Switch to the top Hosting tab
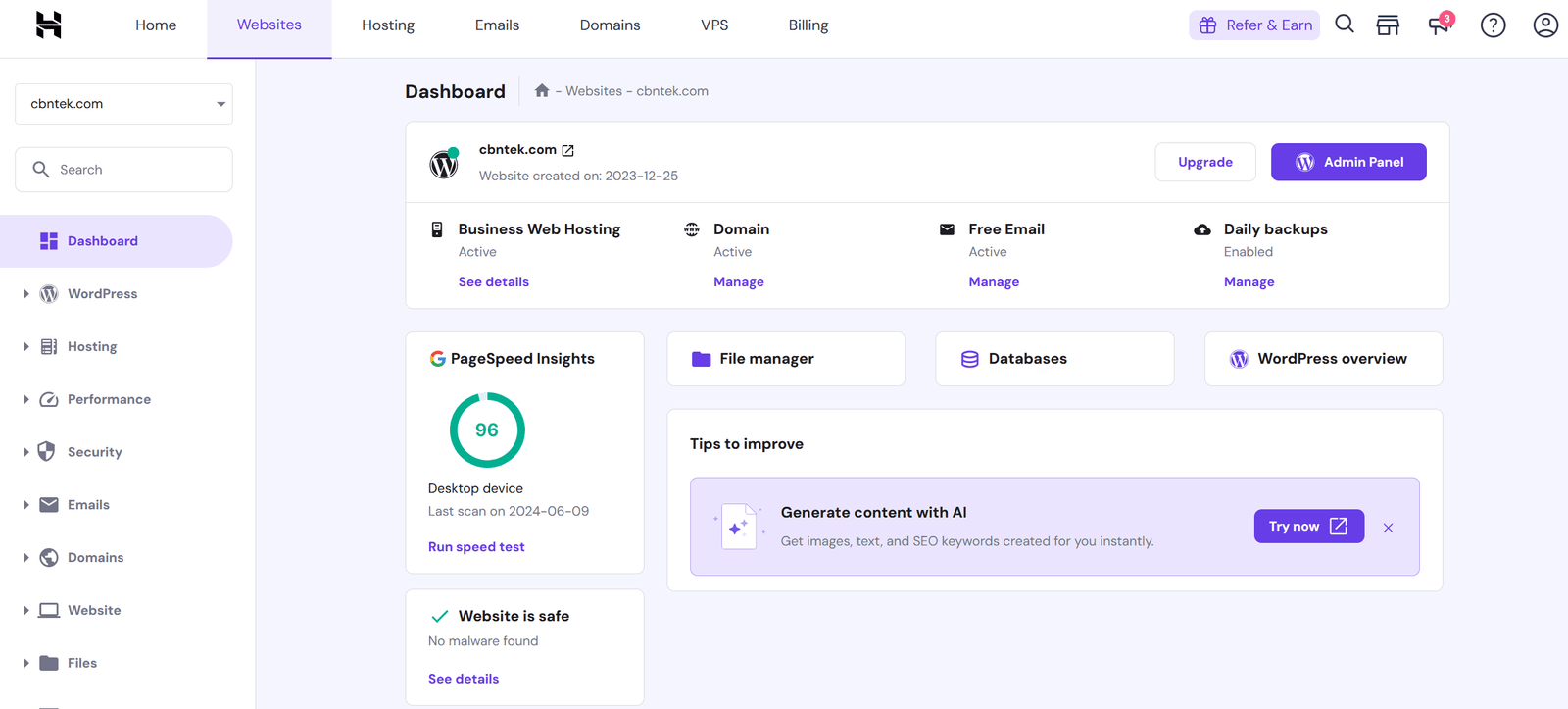Viewport: 1568px width, 709px height. coord(388,25)
